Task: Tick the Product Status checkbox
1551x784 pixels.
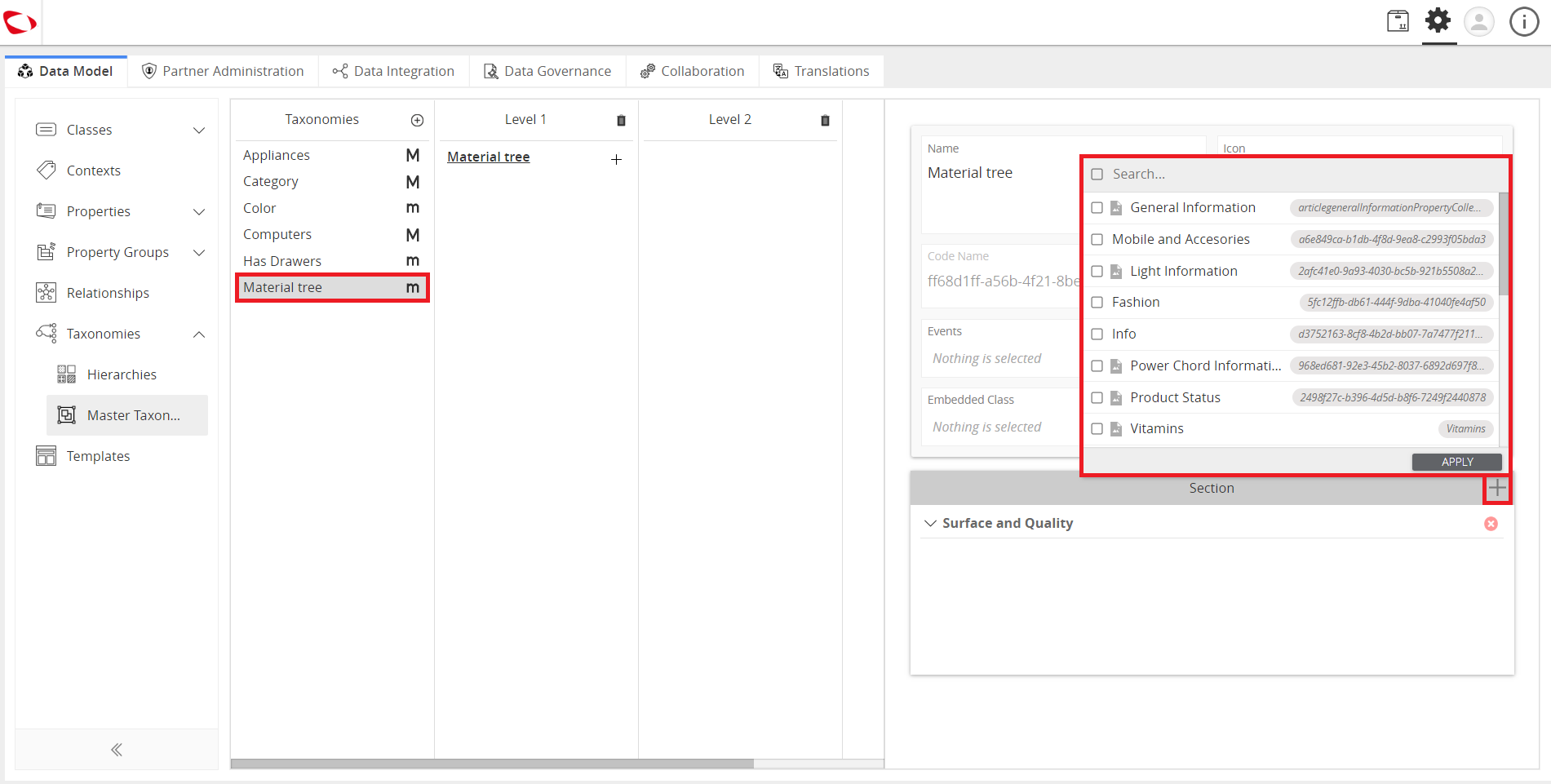Action: click(x=1097, y=398)
